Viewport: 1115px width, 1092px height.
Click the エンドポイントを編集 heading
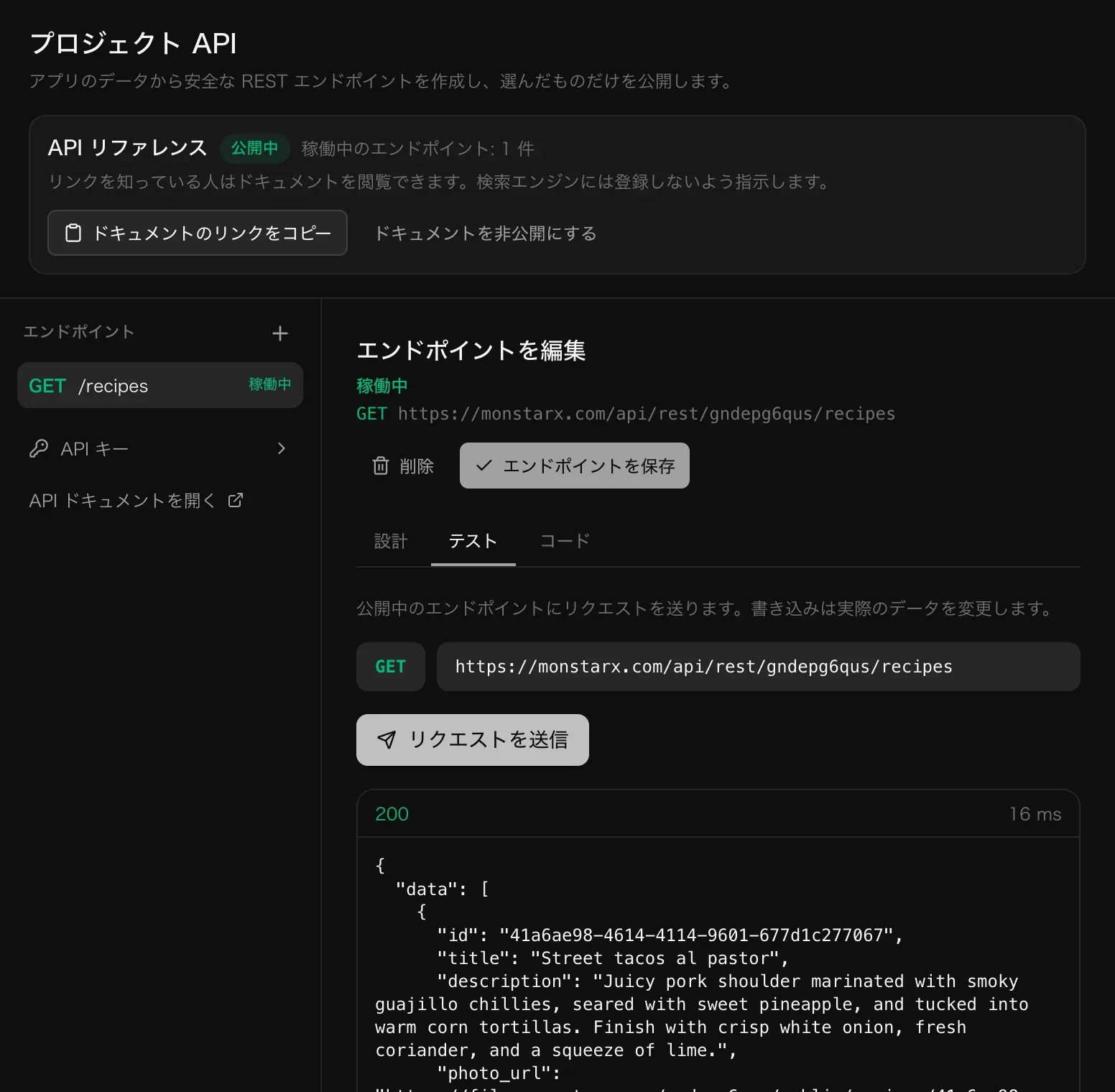471,351
